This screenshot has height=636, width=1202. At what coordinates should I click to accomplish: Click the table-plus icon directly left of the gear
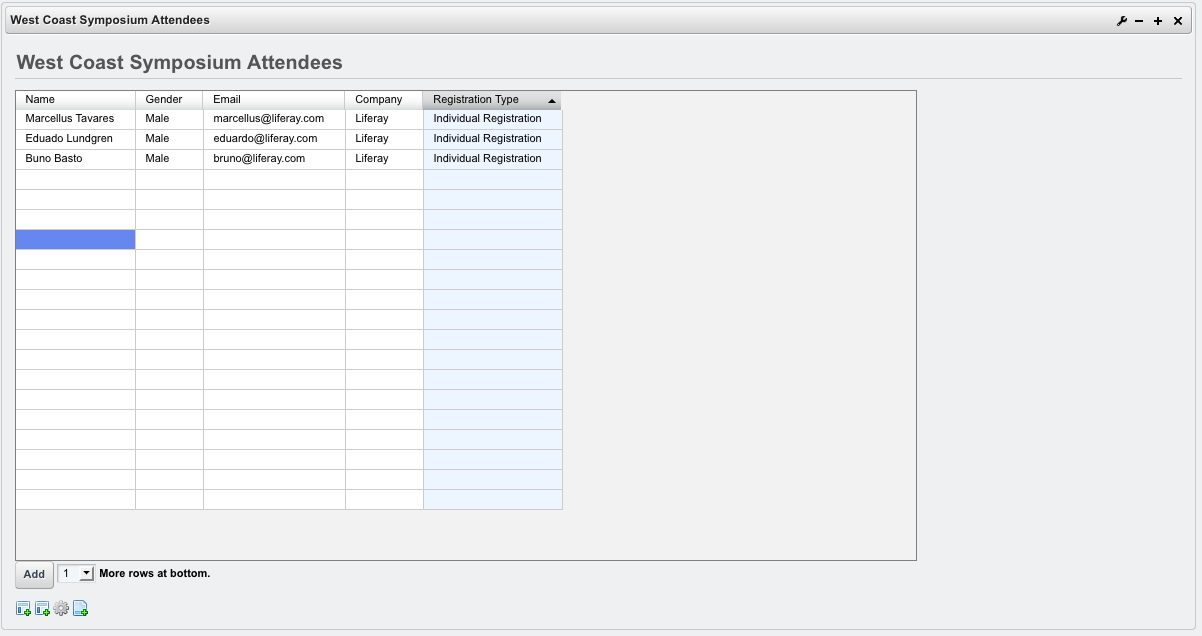(x=42, y=608)
